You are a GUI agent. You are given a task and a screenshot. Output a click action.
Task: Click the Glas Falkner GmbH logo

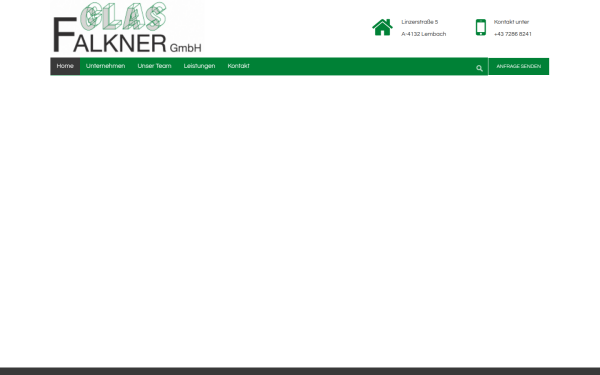(x=127, y=28)
